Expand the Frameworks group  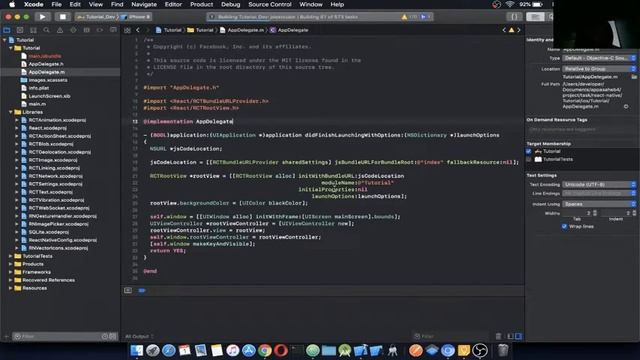(x=11, y=272)
